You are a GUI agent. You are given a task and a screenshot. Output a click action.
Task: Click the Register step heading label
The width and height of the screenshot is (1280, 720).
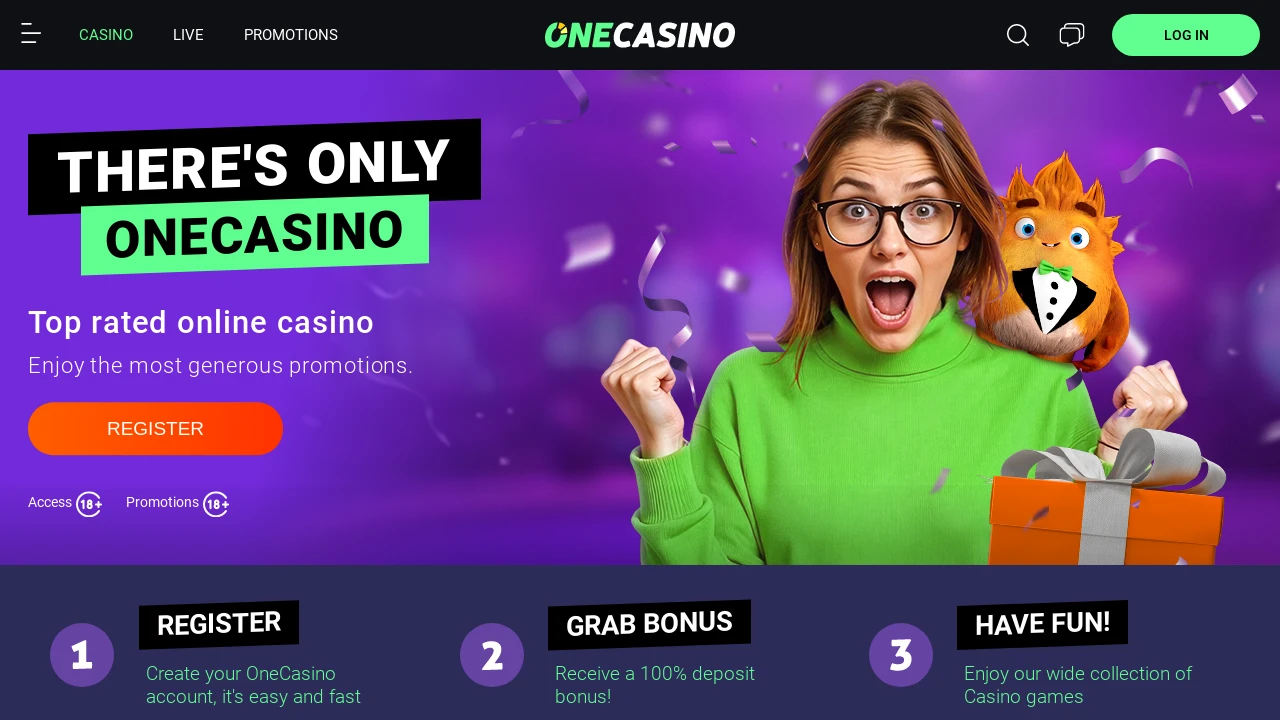click(219, 624)
